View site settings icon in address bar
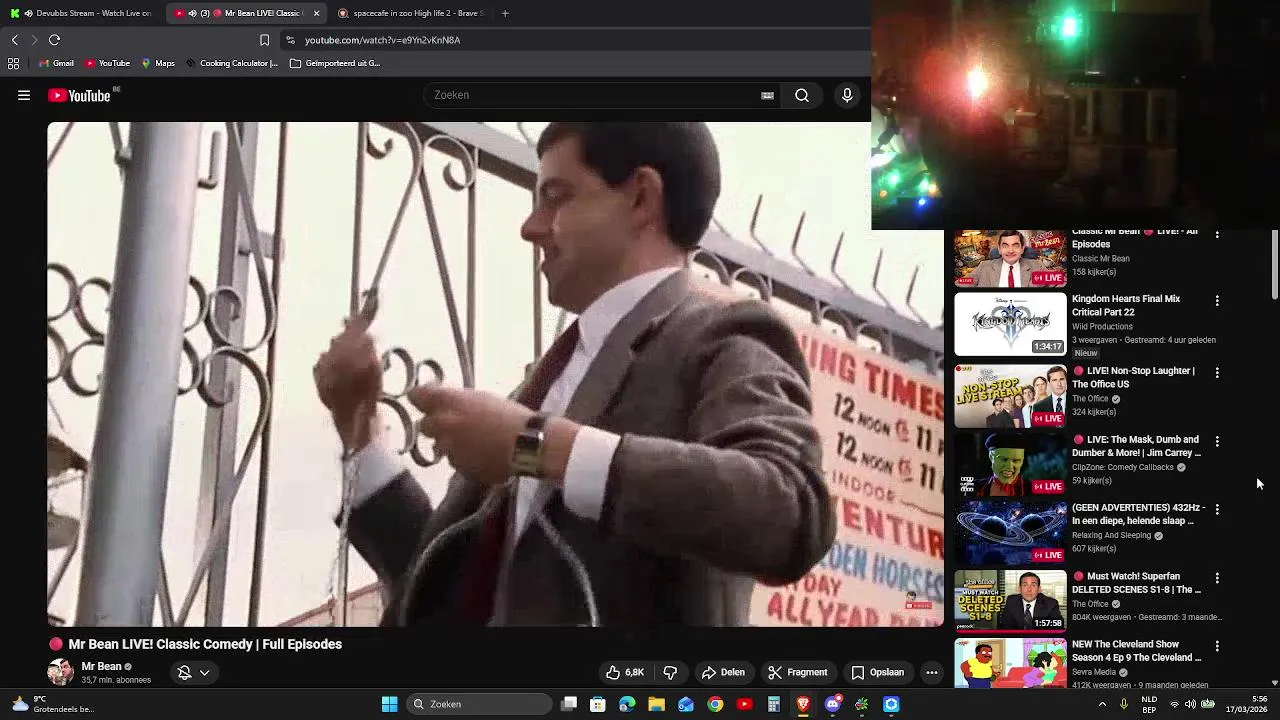Screen dimensions: 1280x720 pos(290,40)
